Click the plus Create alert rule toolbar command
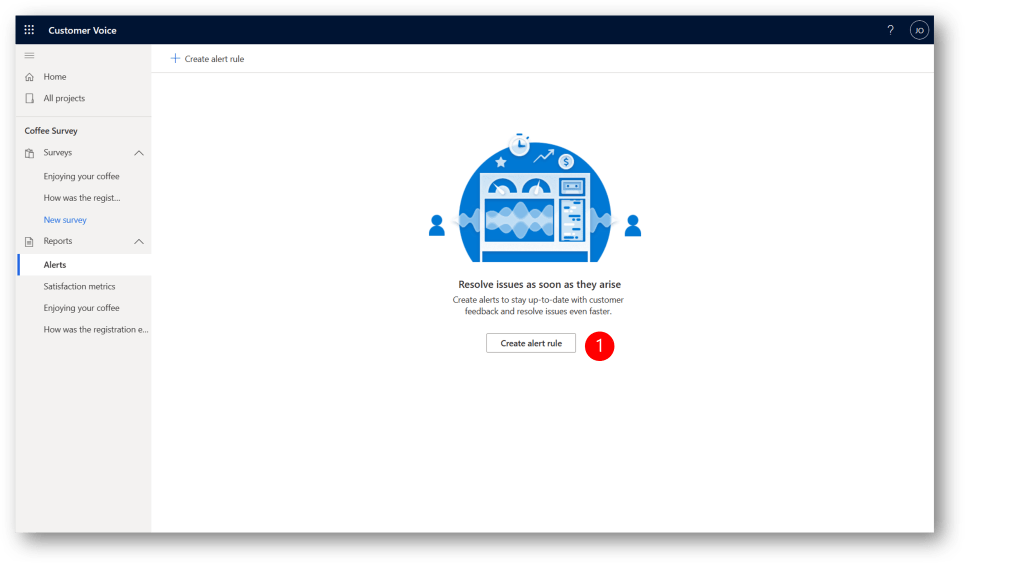Image resolution: width=1023 pixels, height=564 pixels. pos(207,59)
